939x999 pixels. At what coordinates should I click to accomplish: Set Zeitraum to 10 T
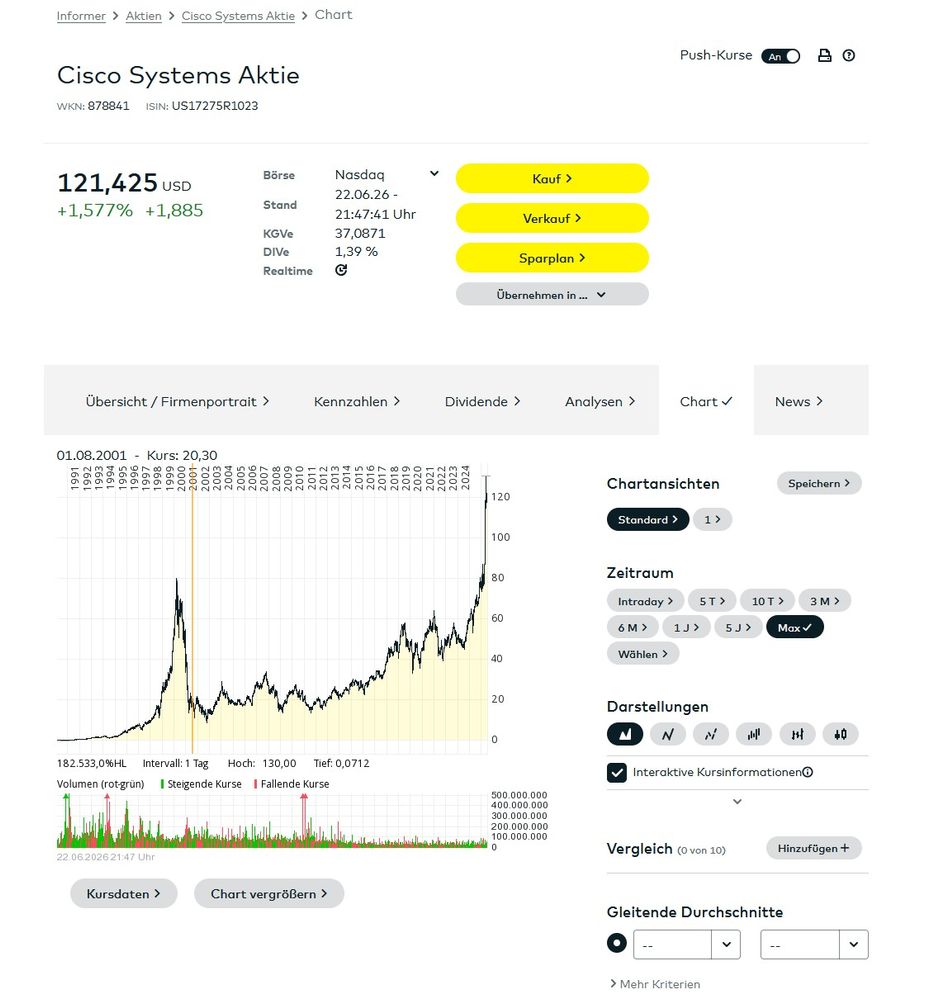(x=768, y=601)
